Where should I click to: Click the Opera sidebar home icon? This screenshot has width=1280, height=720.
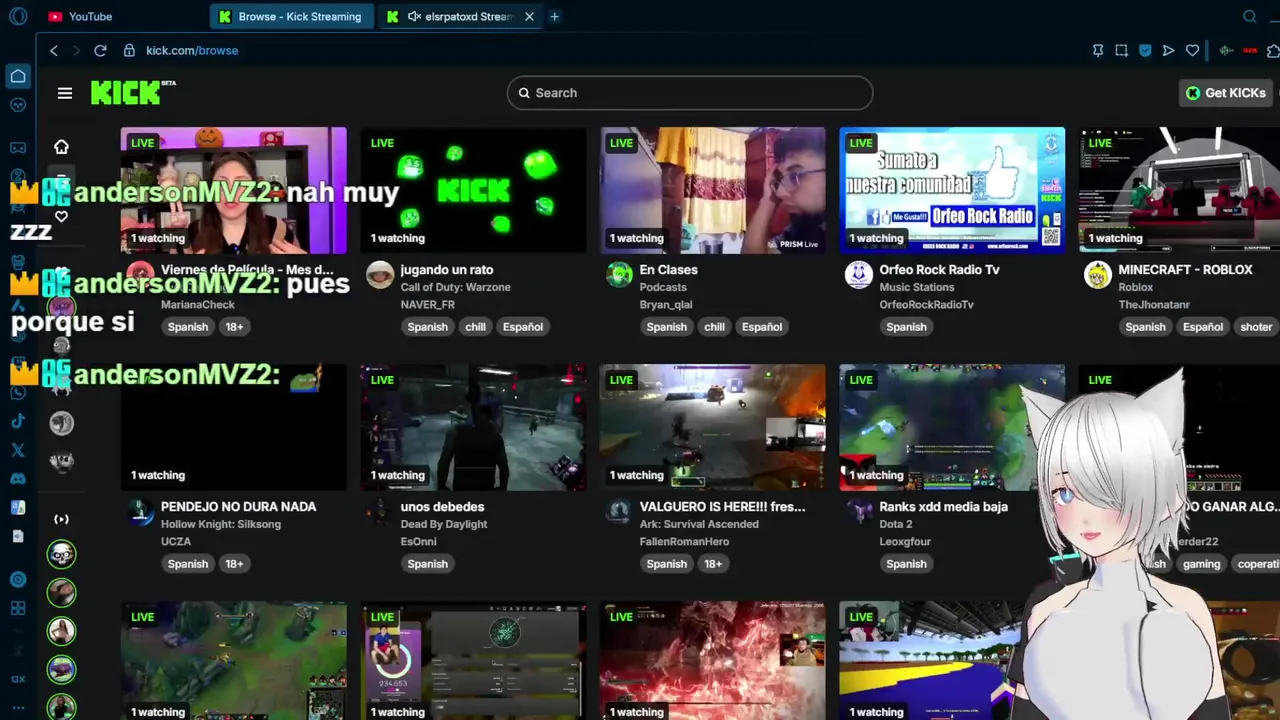[18, 76]
